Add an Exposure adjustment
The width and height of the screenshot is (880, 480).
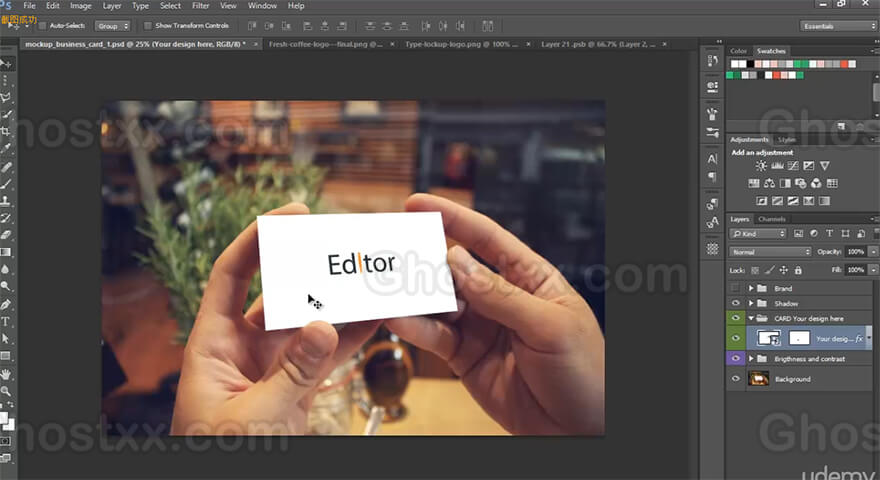809,166
